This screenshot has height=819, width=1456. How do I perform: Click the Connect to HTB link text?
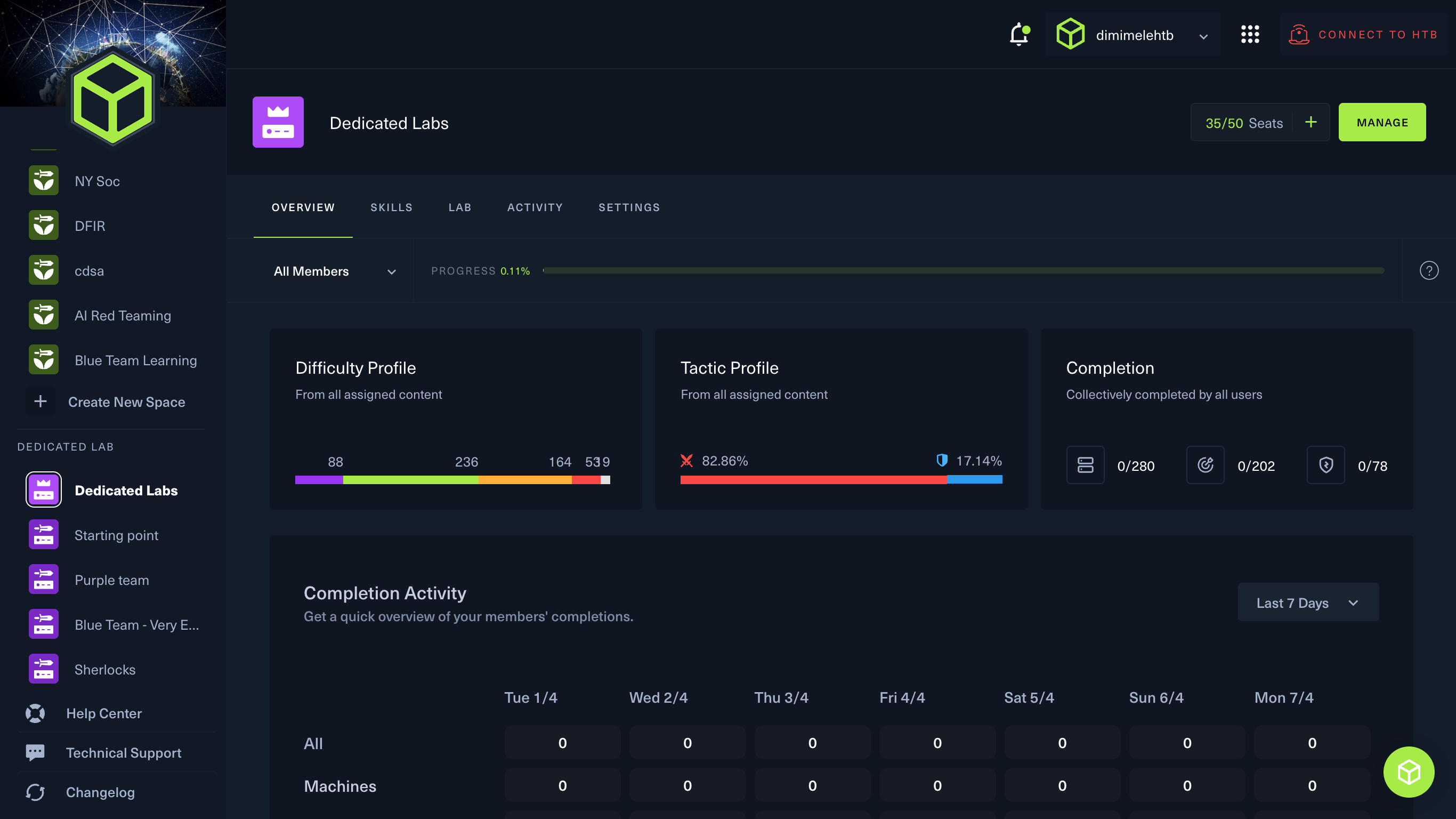tap(1378, 35)
